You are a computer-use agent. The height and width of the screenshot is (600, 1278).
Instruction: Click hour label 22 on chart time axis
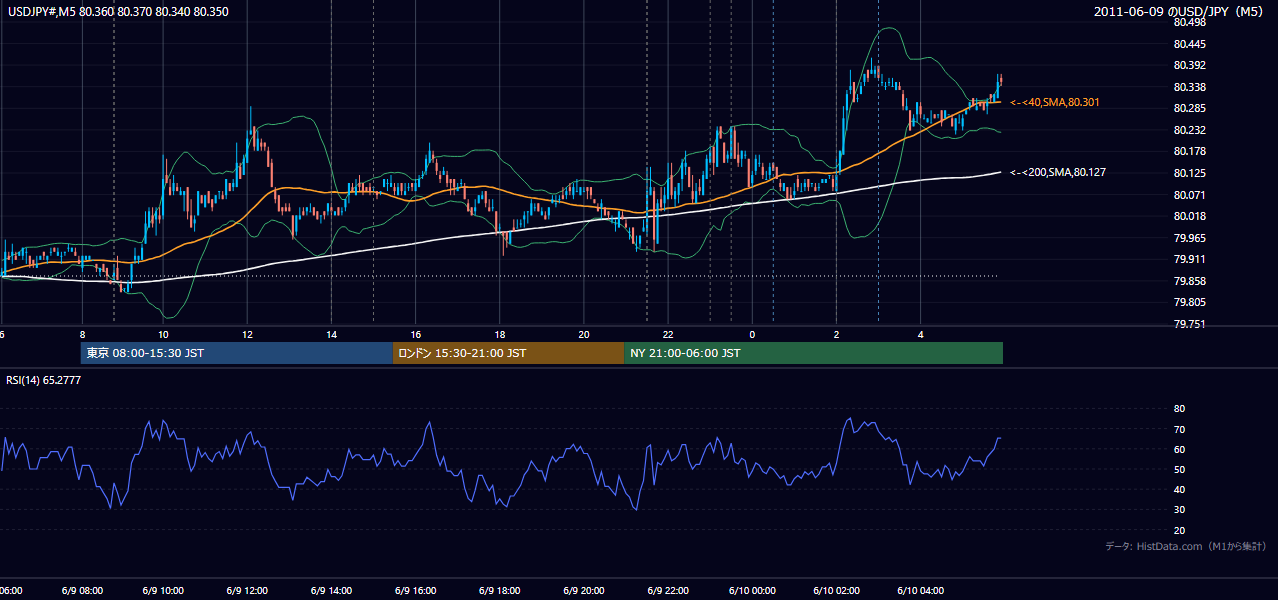tap(668, 334)
